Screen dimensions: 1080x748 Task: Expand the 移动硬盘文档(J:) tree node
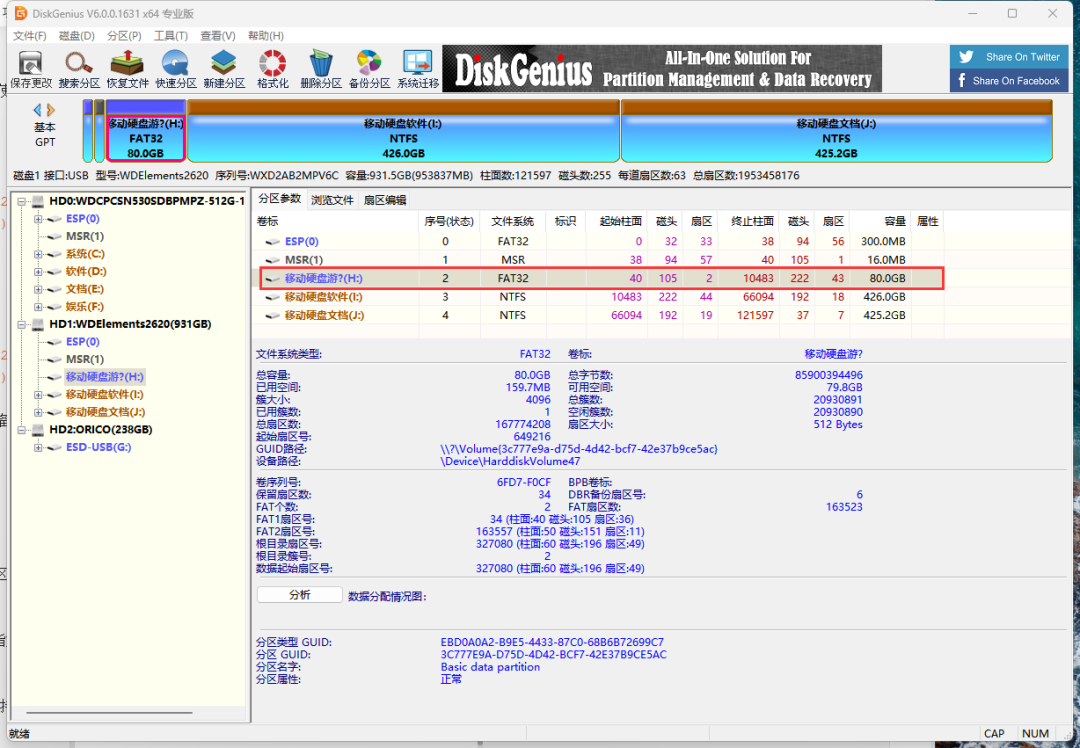click(x=39, y=412)
